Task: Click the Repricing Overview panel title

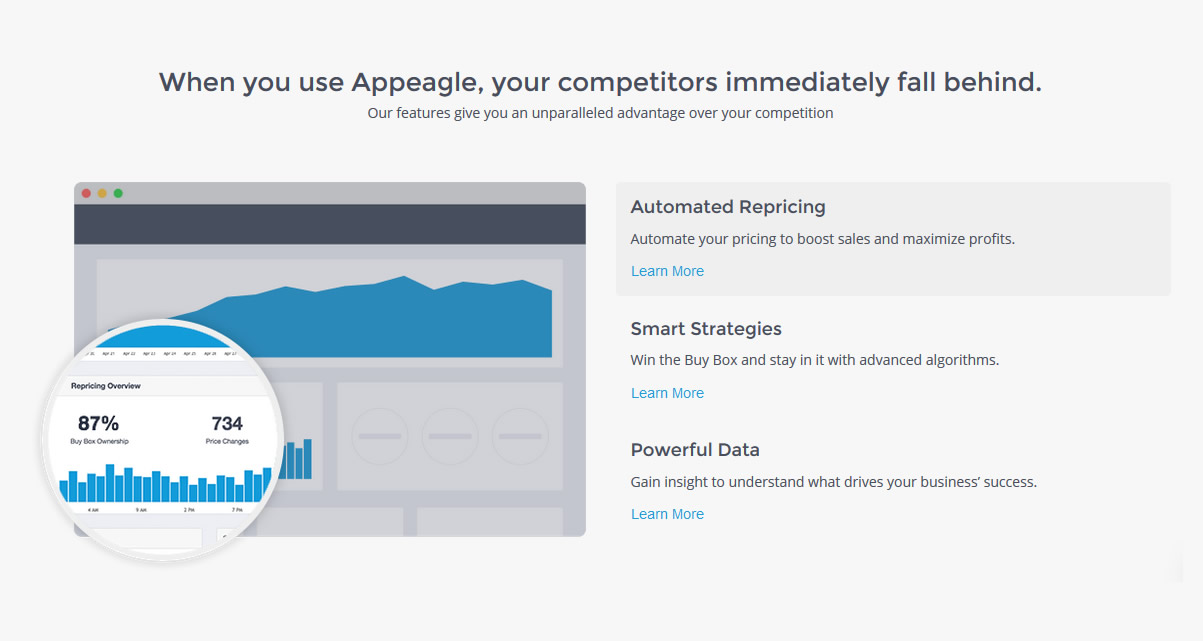Action: (x=106, y=386)
